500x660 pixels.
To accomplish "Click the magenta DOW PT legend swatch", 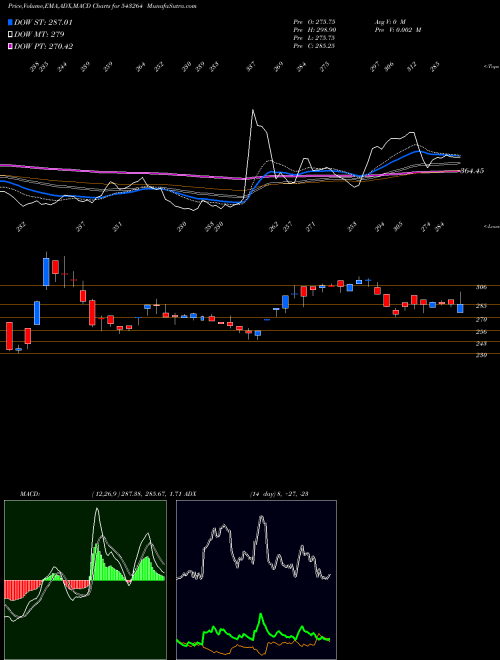I will pos(10,46).
